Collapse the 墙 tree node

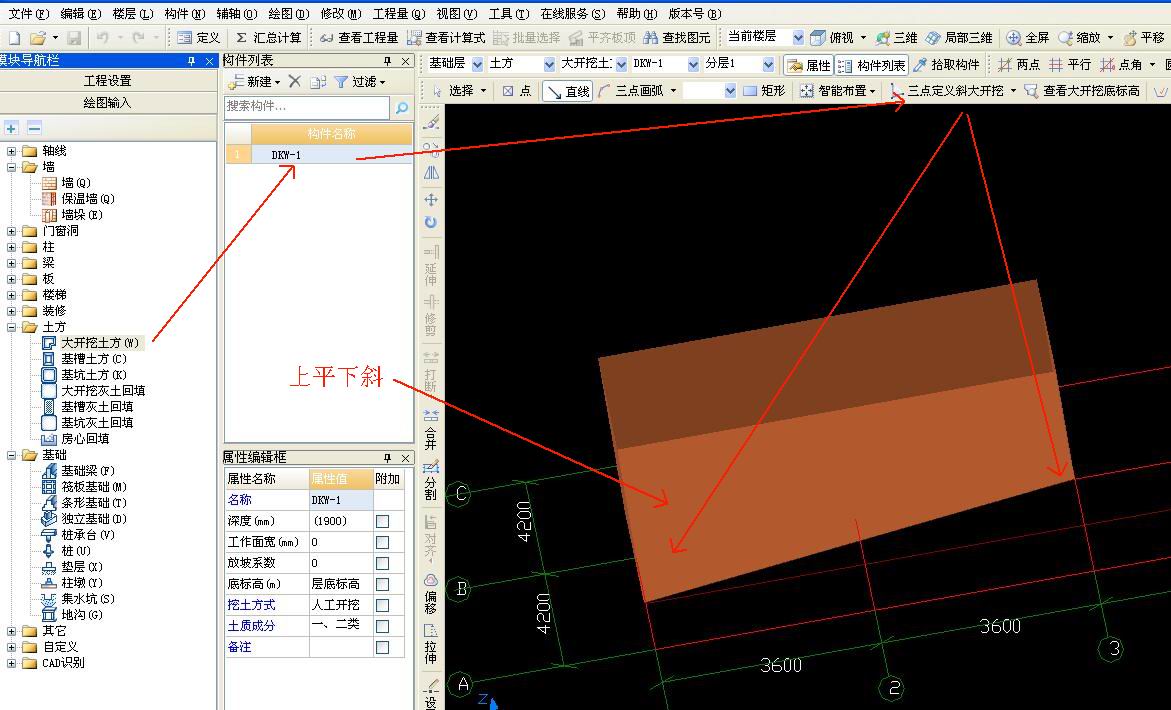pos(11,167)
